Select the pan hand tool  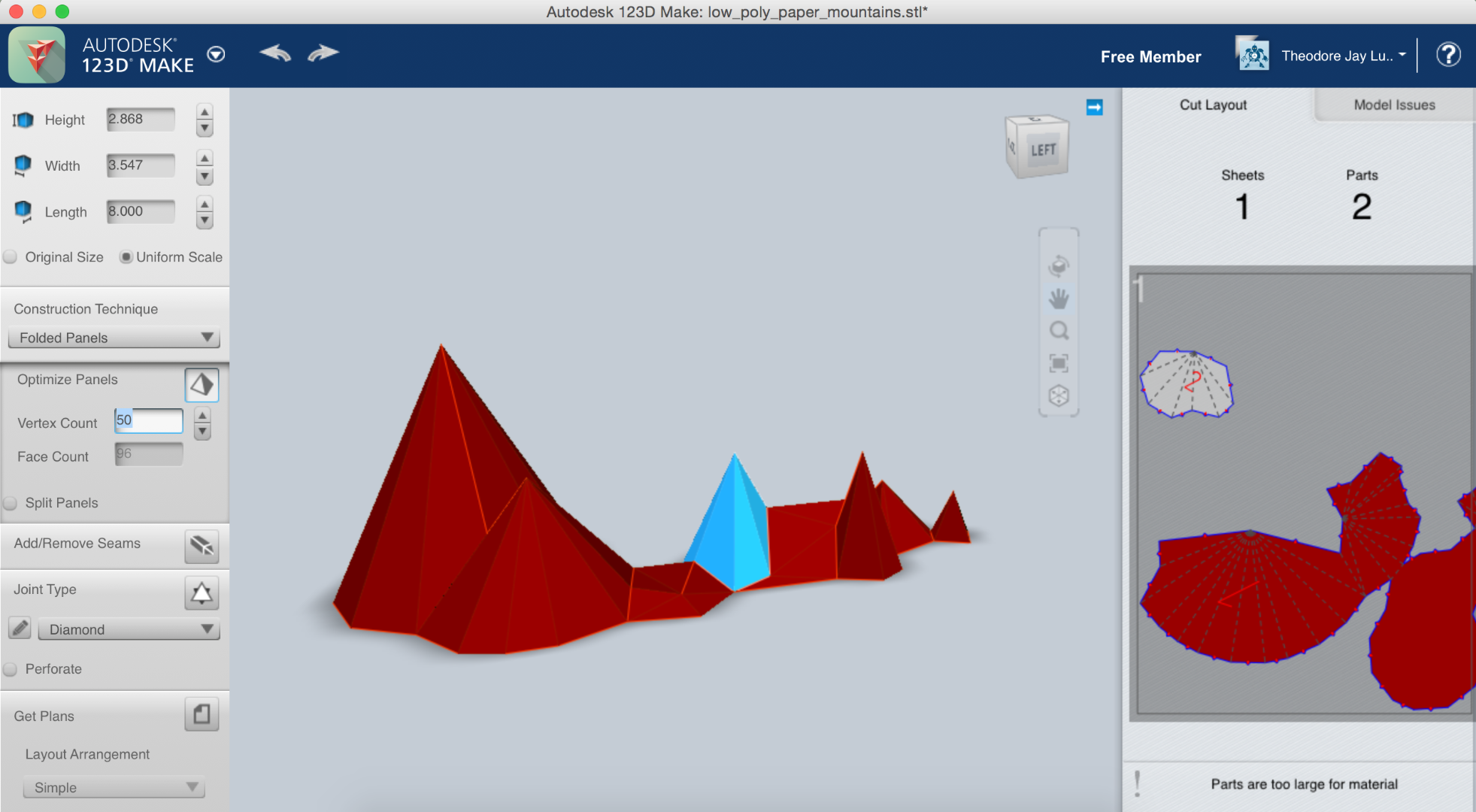tap(1059, 298)
